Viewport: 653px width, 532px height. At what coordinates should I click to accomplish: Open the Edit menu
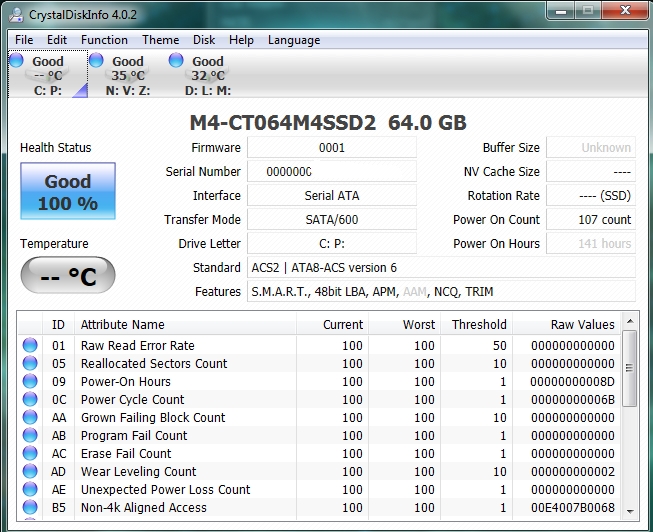pos(57,40)
